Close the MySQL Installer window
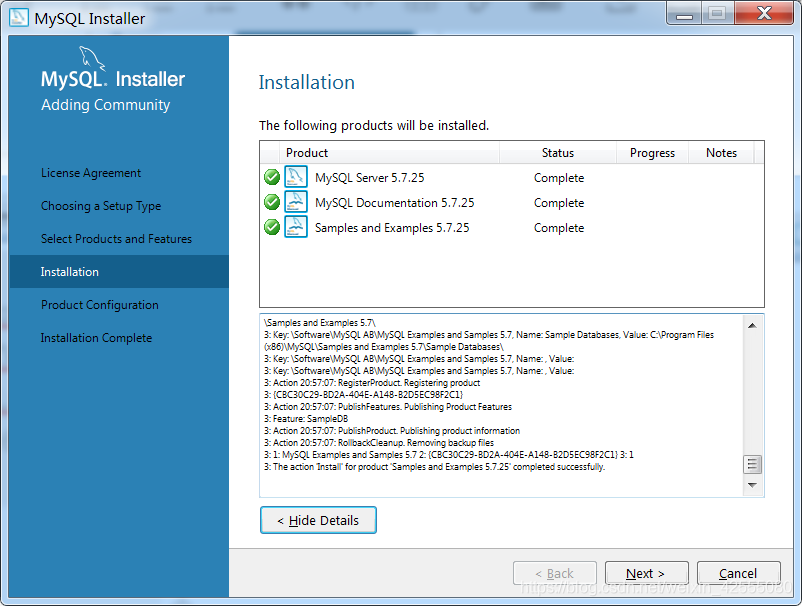This screenshot has width=802, height=606. click(x=764, y=13)
